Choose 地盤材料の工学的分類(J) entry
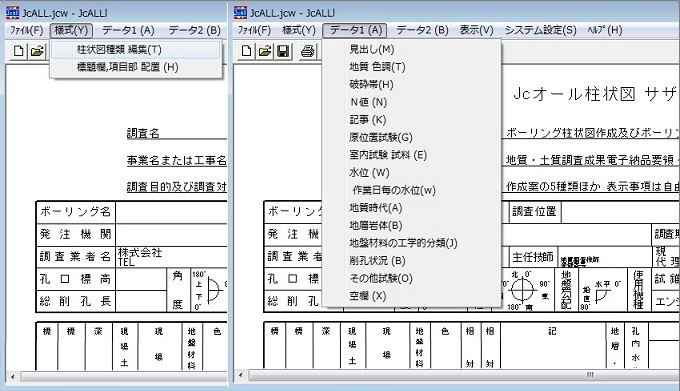680x391 pixels. tap(403, 243)
